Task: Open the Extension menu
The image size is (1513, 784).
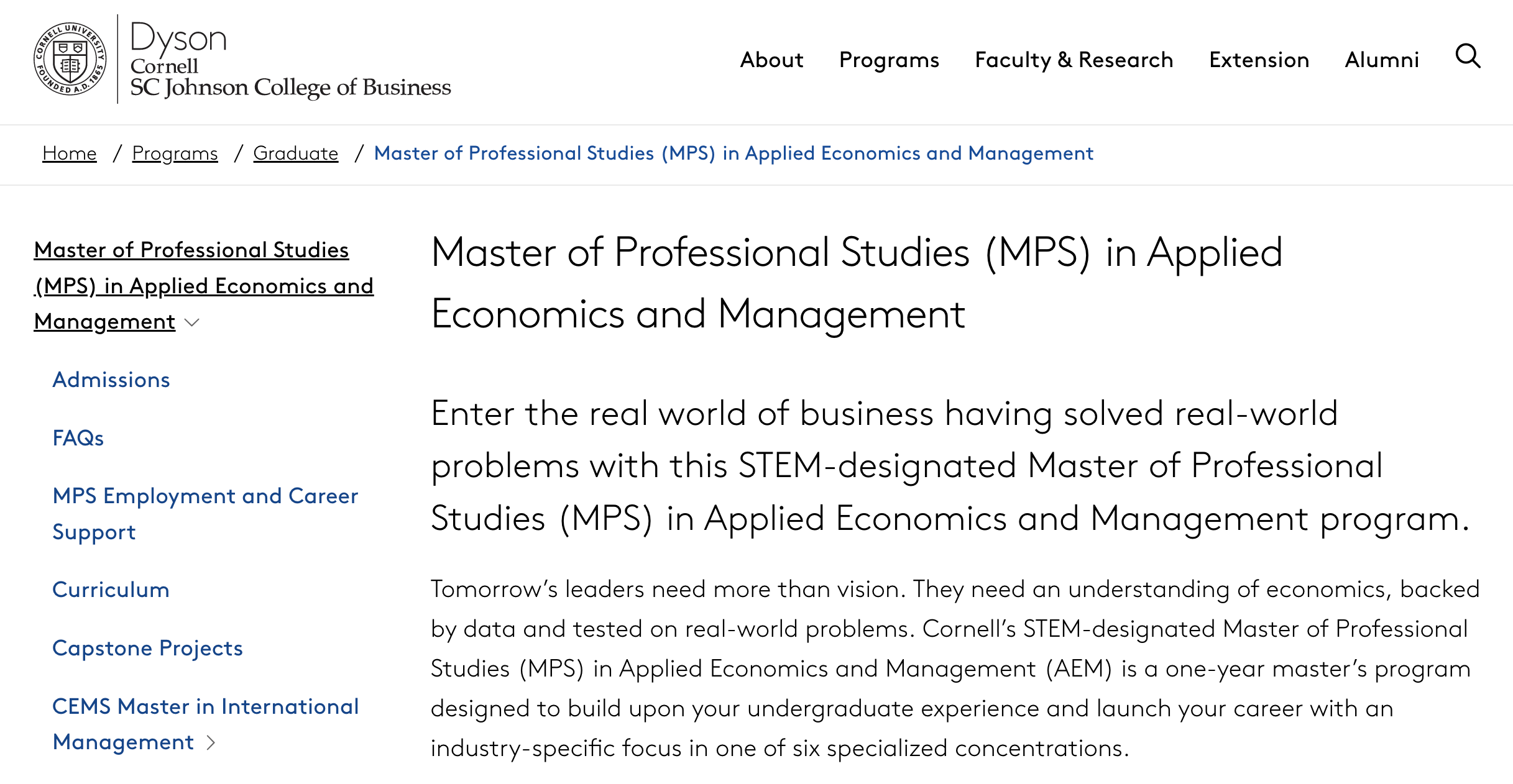Action: point(1259,60)
